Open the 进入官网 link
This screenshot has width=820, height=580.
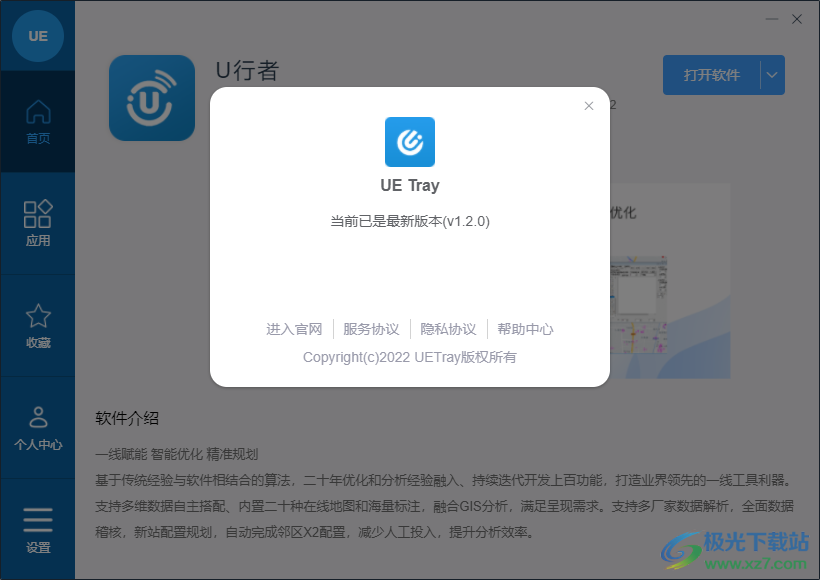(x=295, y=329)
